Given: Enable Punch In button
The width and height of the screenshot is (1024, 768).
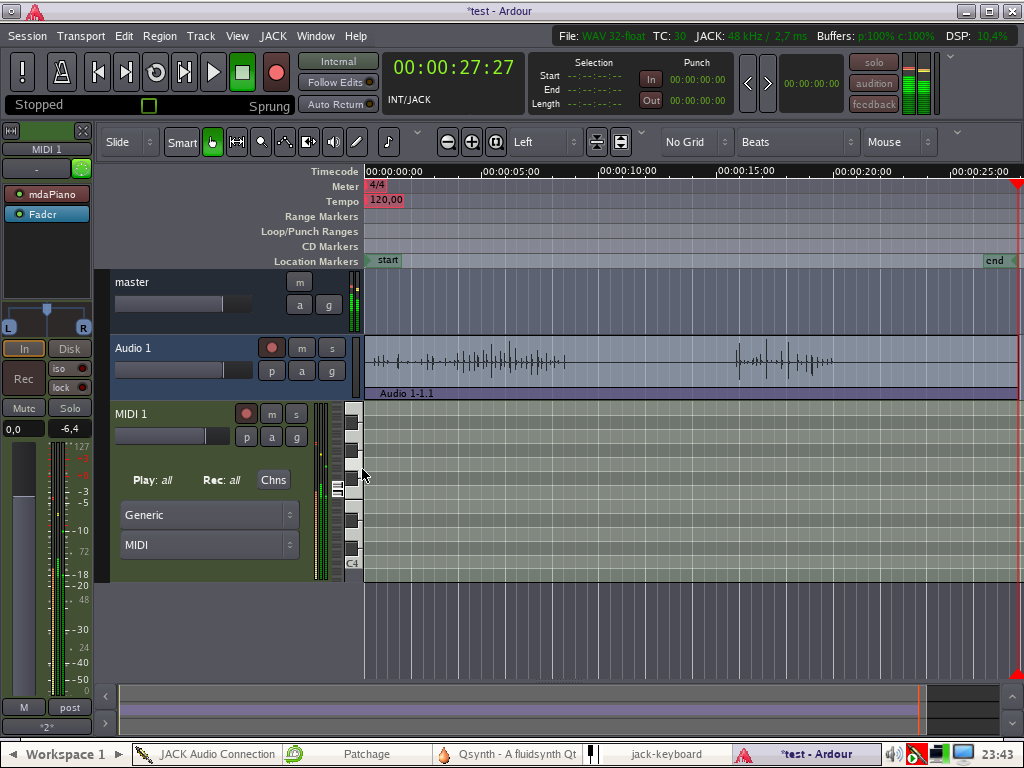Looking at the screenshot, I should point(651,80).
